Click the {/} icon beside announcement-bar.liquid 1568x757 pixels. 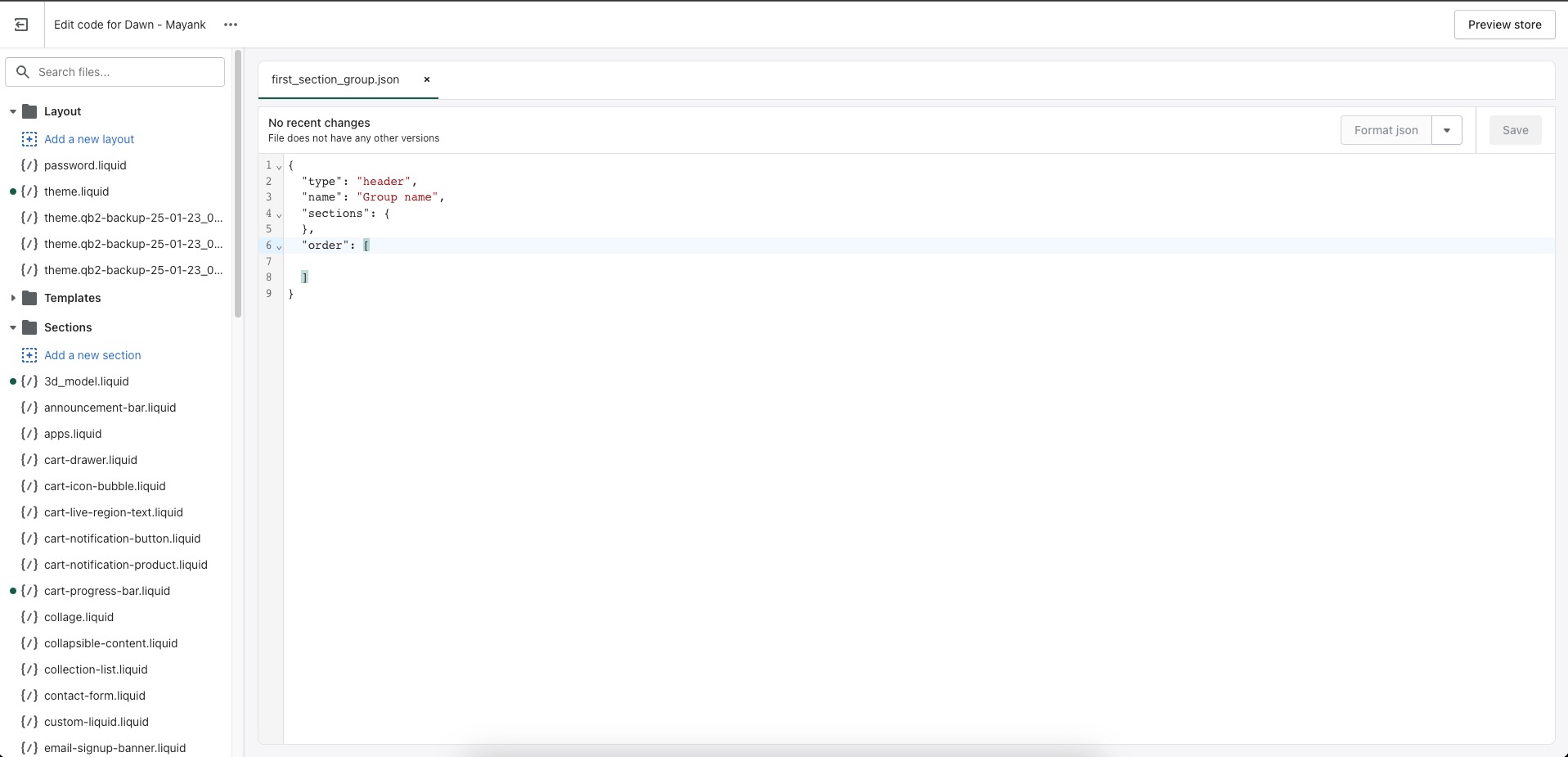pyautogui.click(x=30, y=408)
